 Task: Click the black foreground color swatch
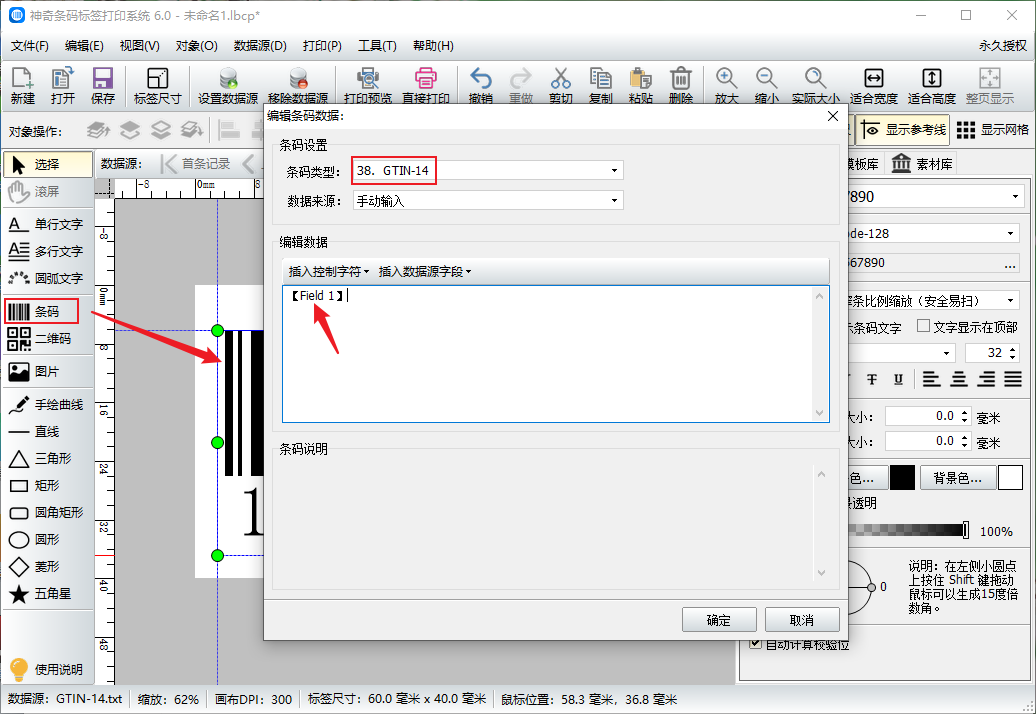pos(902,478)
